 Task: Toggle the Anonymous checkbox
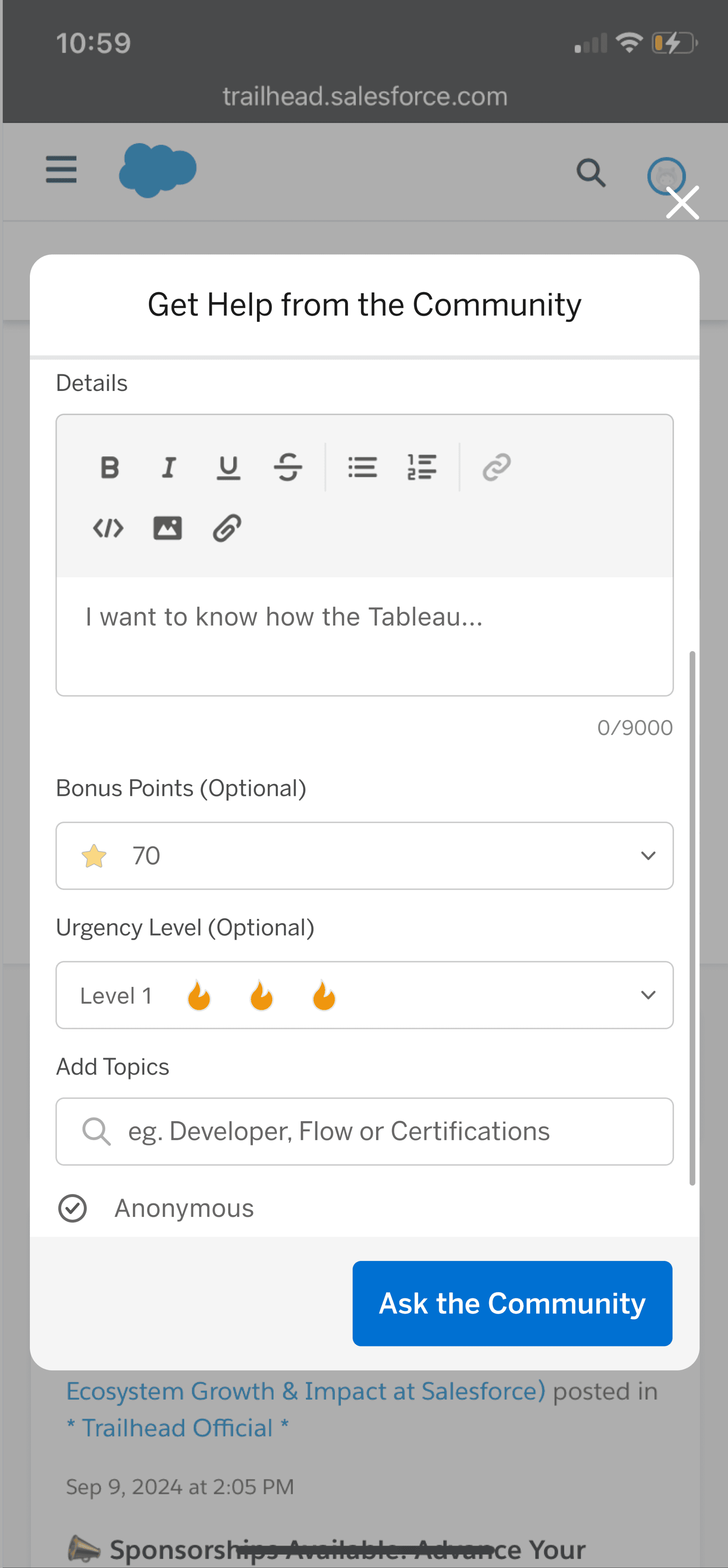point(72,1208)
